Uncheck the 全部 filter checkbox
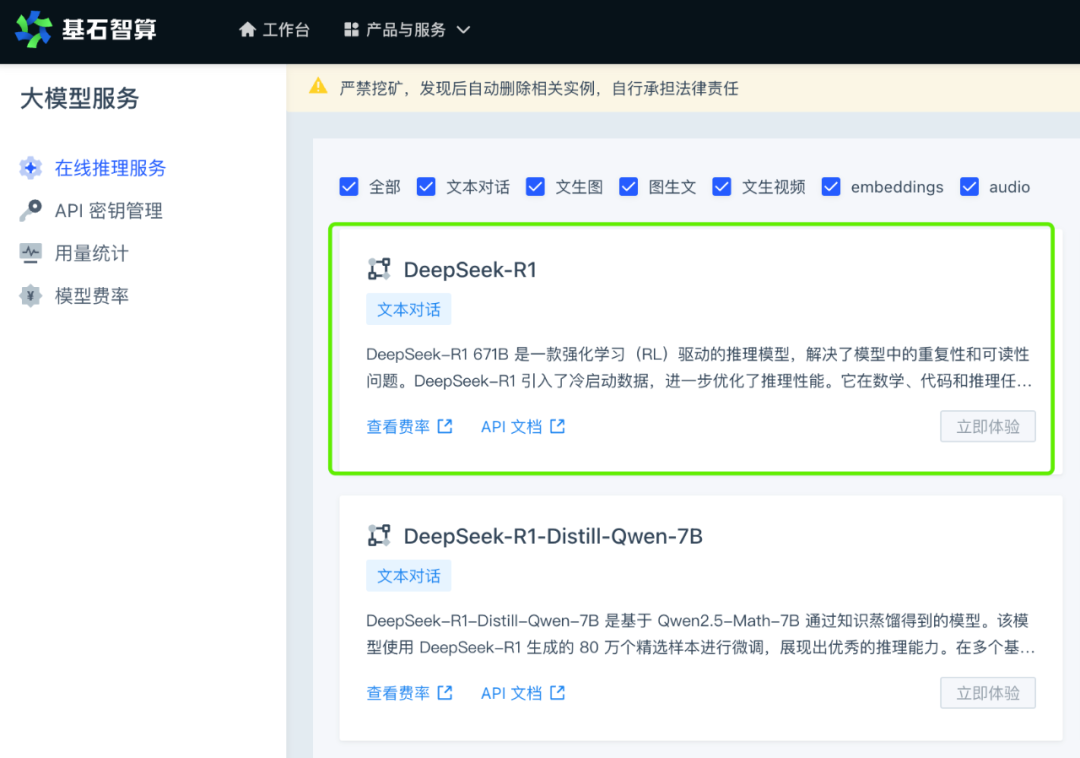The image size is (1080, 758). tap(349, 187)
